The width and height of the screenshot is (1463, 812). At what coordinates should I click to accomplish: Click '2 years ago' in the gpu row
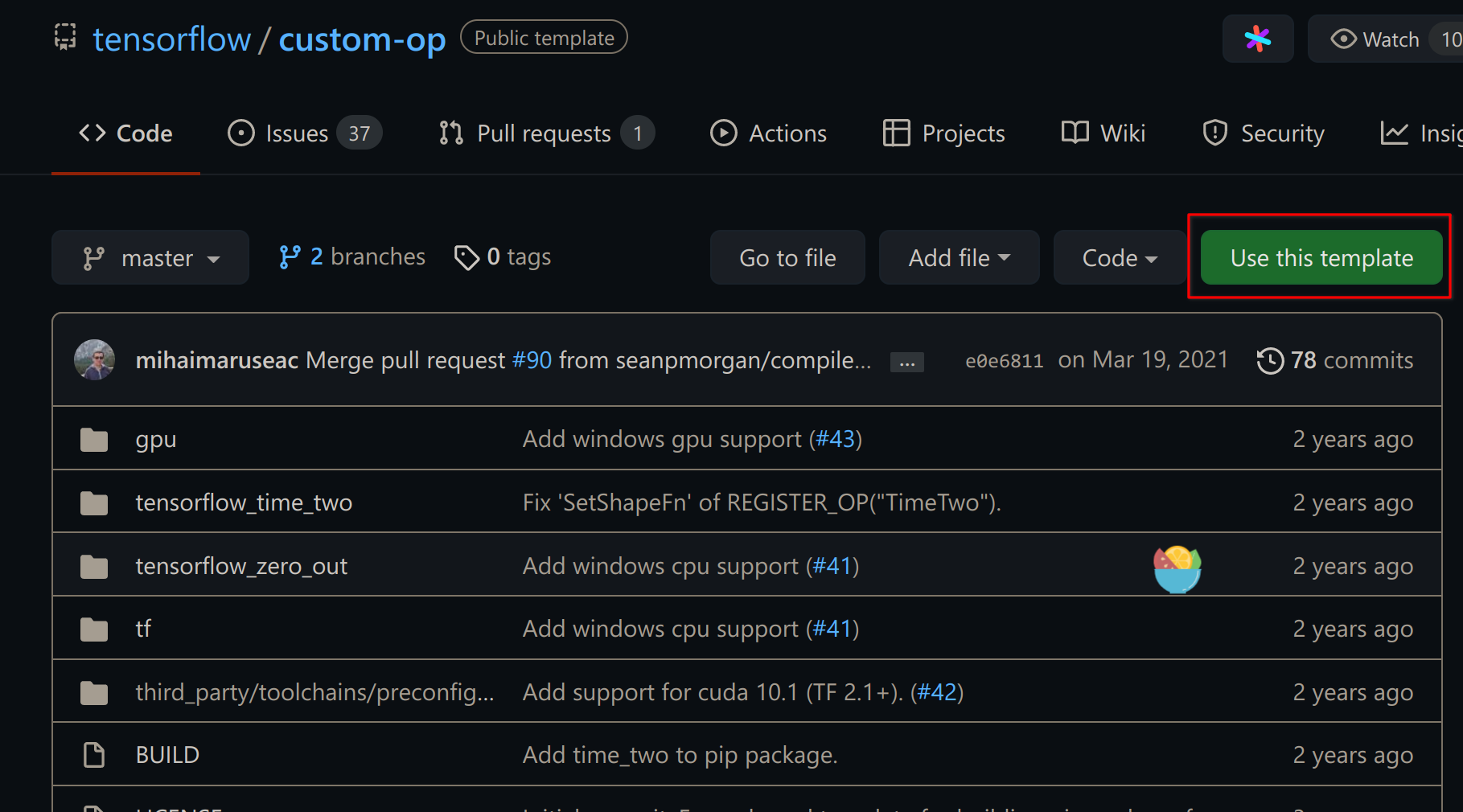1353,440
